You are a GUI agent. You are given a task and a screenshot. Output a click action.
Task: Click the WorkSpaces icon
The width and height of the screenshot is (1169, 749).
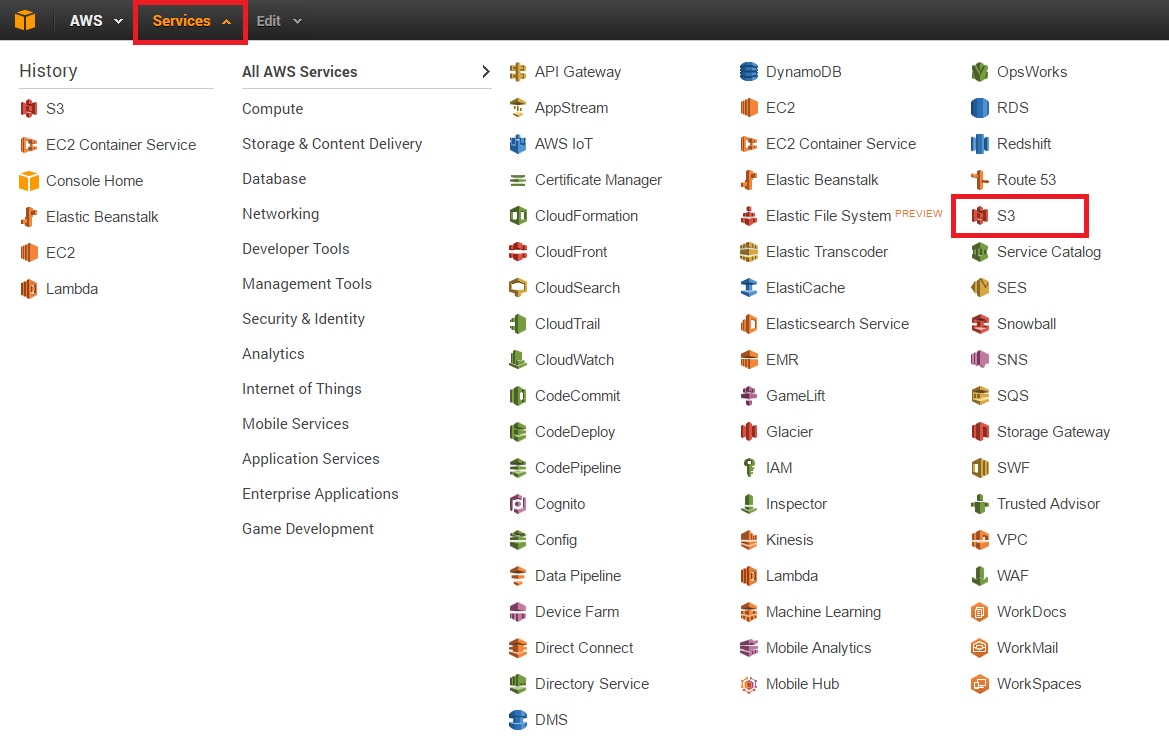pyautogui.click(x=980, y=684)
